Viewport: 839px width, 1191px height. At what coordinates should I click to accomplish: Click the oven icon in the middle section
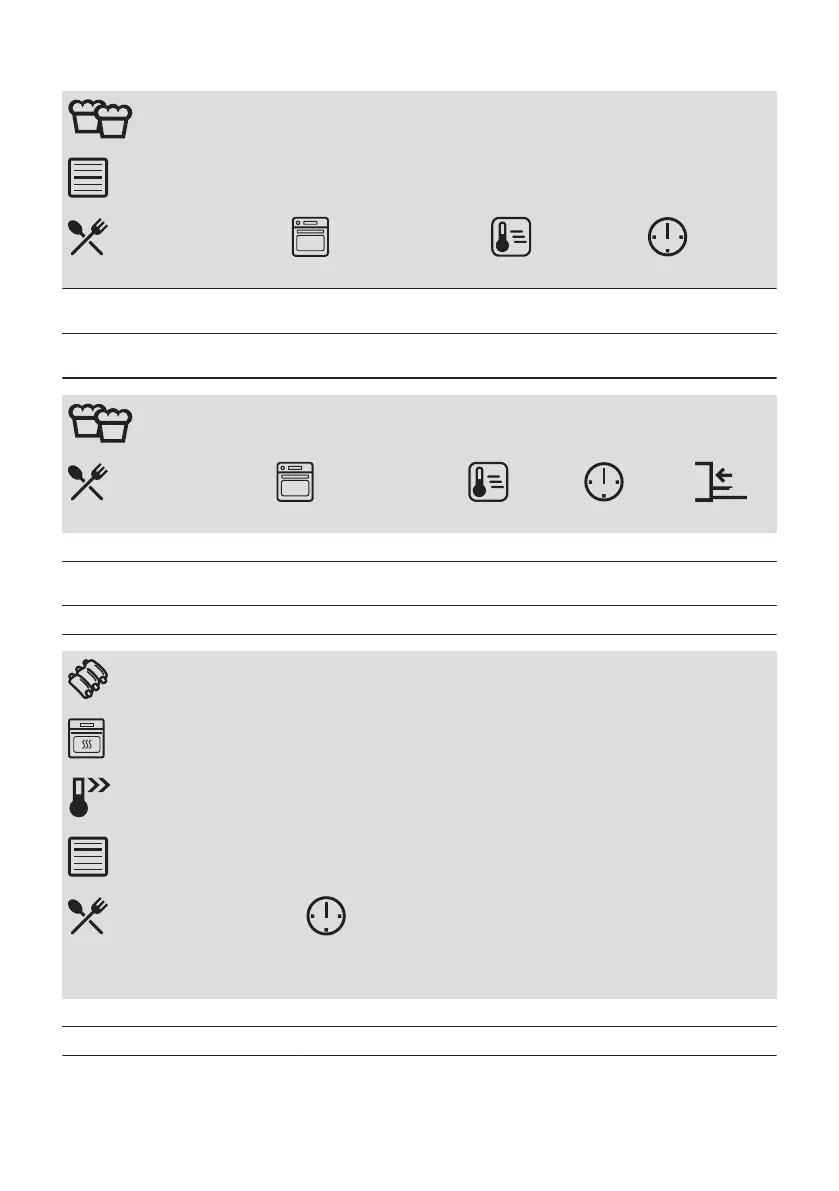[x=295, y=482]
